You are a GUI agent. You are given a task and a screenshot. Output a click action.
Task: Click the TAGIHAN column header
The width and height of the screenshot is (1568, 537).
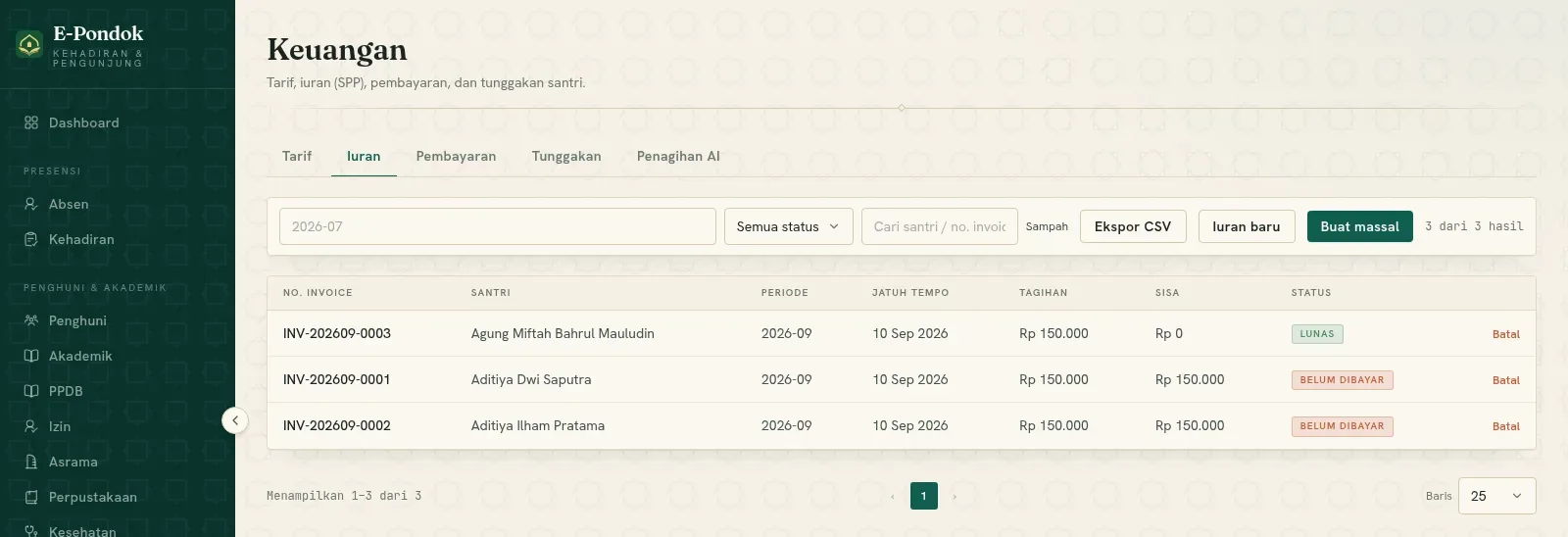(1044, 293)
